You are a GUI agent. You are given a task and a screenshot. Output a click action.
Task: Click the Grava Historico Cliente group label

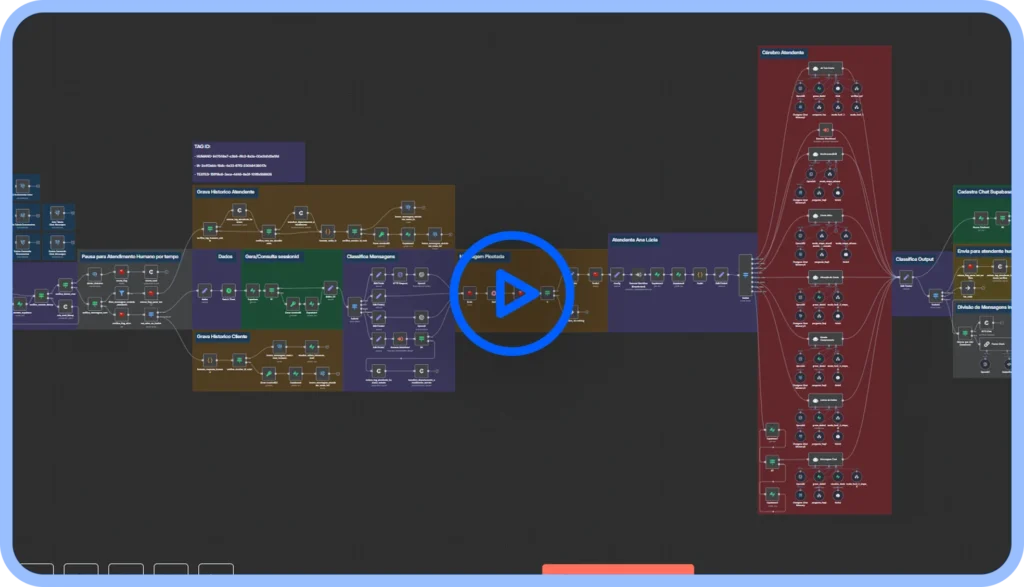pyautogui.click(x=221, y=337)
